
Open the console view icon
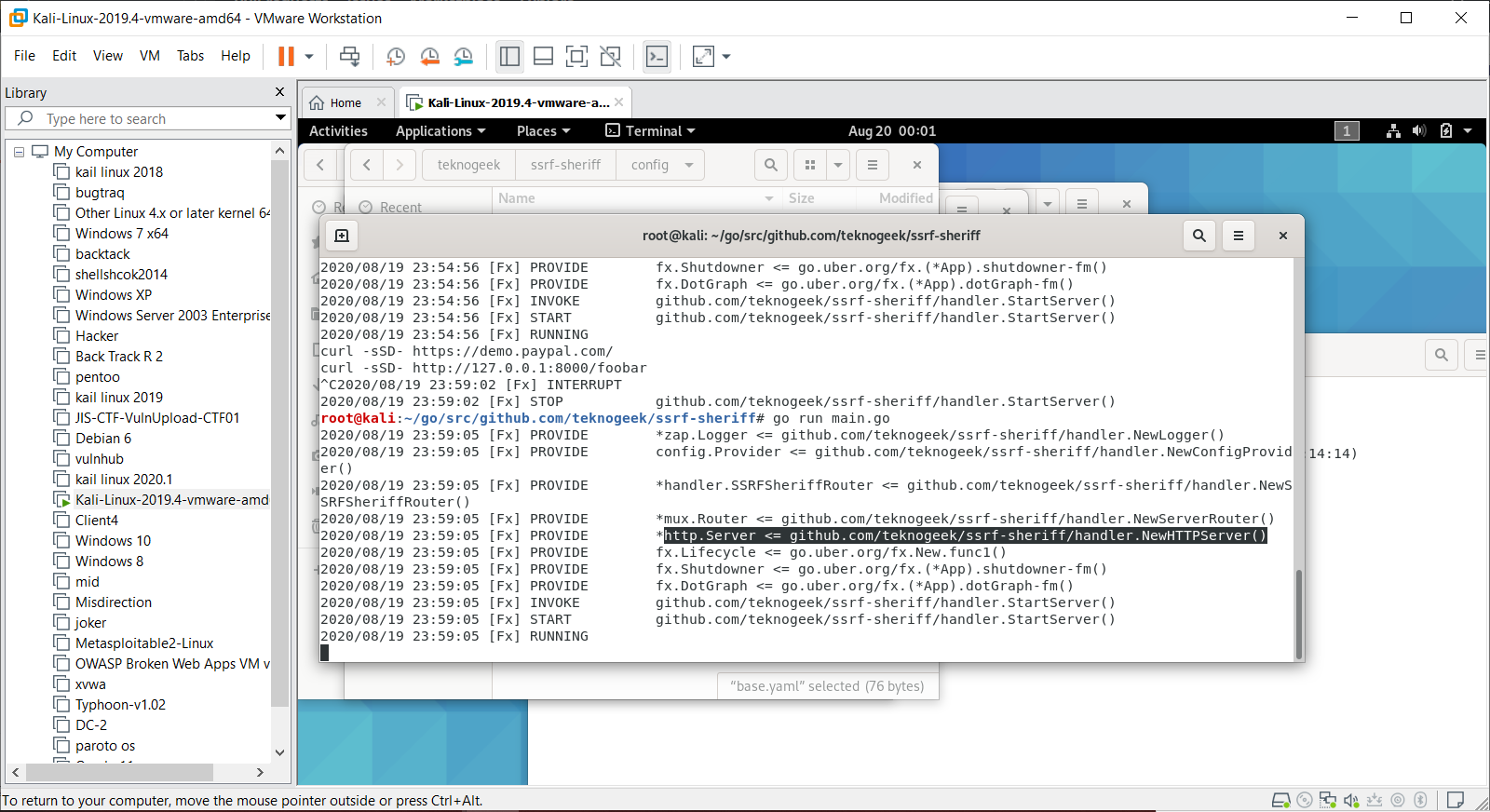pyautogui.click(x=657, y=57)
